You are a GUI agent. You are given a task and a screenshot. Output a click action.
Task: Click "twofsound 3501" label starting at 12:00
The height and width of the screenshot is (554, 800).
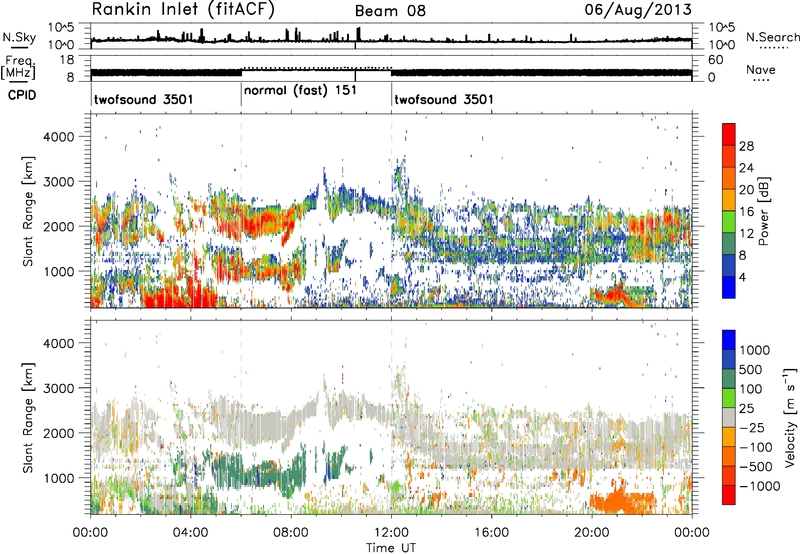444,99
